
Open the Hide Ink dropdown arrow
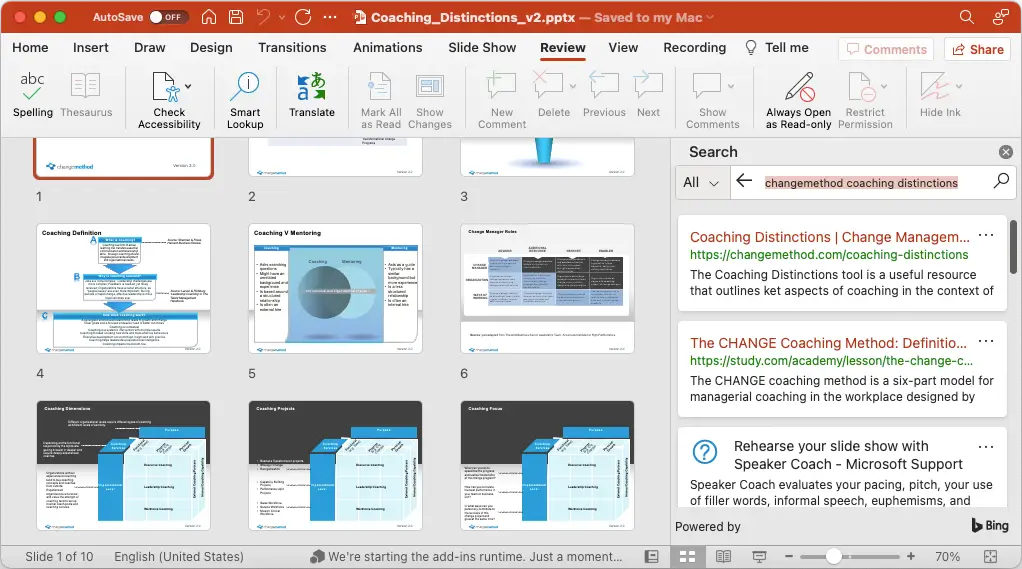coord(959,86)
